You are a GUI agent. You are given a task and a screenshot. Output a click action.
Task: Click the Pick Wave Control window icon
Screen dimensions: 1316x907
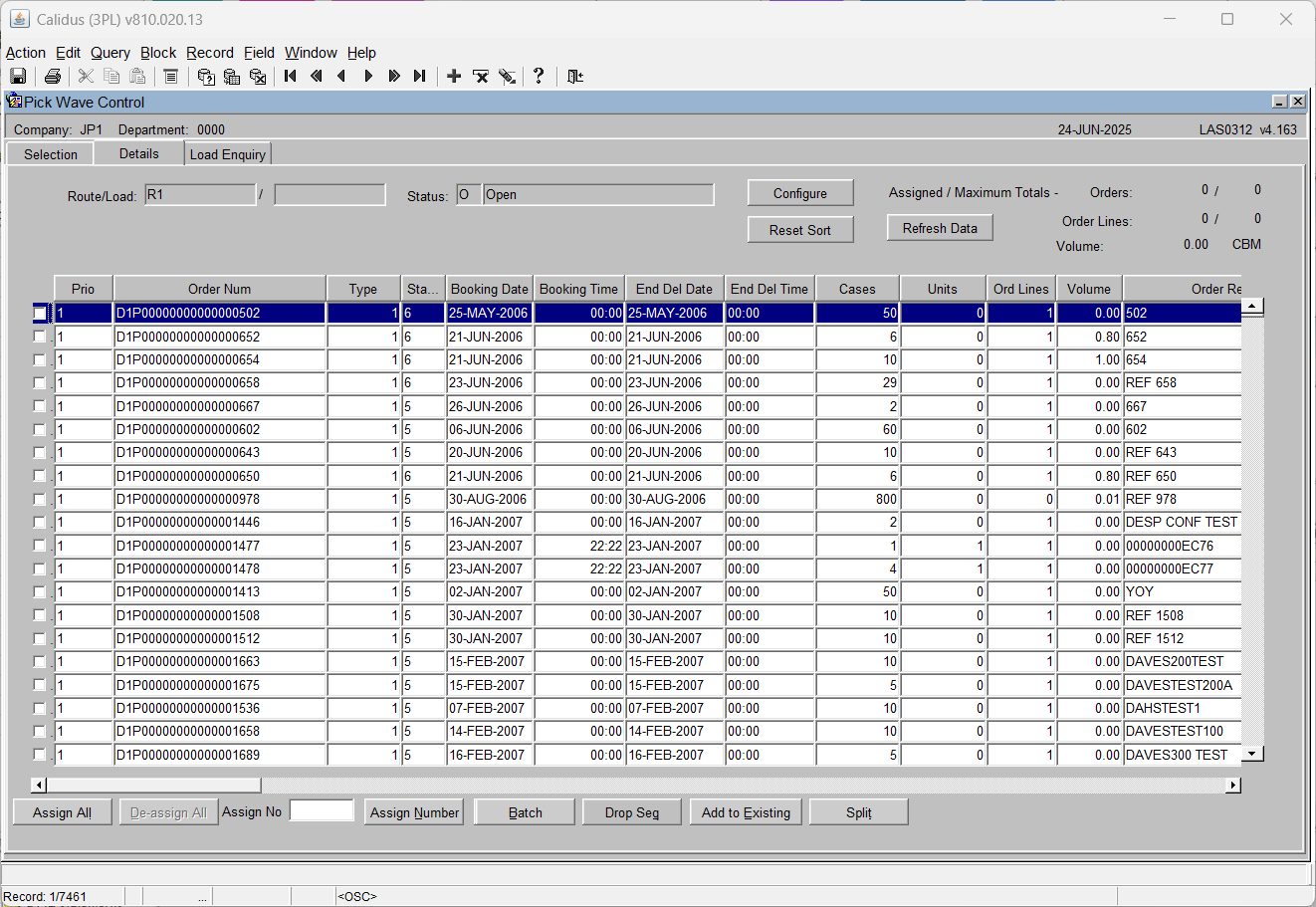point(14,102)
